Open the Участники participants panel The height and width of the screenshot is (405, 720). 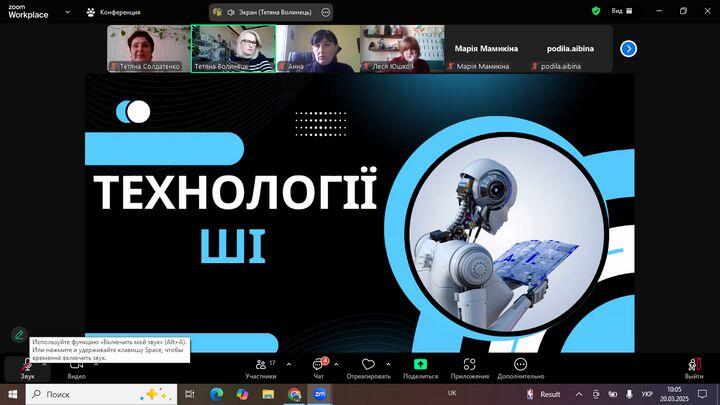pyautogui.click(x=261, y=369)
